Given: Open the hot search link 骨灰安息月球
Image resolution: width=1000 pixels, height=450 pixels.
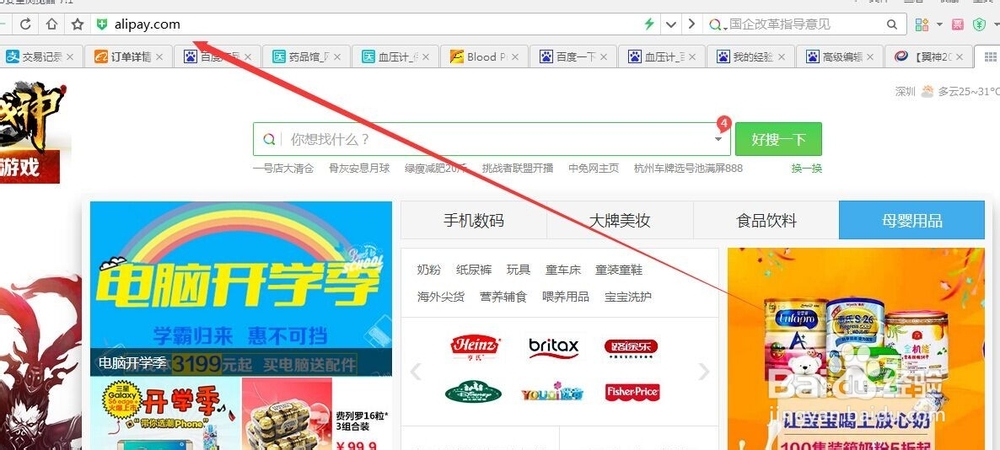Looking at the screenshot, I should (x=359, y=168).
